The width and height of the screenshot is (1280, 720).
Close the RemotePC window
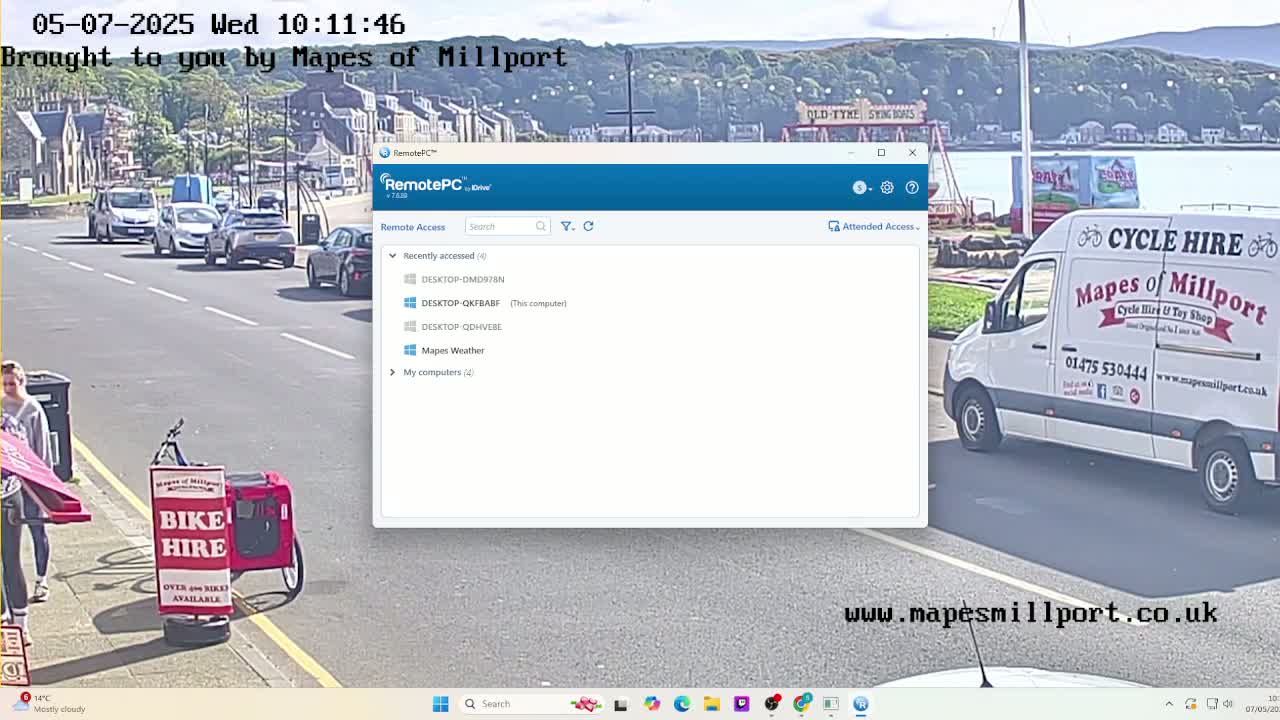coord(912,153)
